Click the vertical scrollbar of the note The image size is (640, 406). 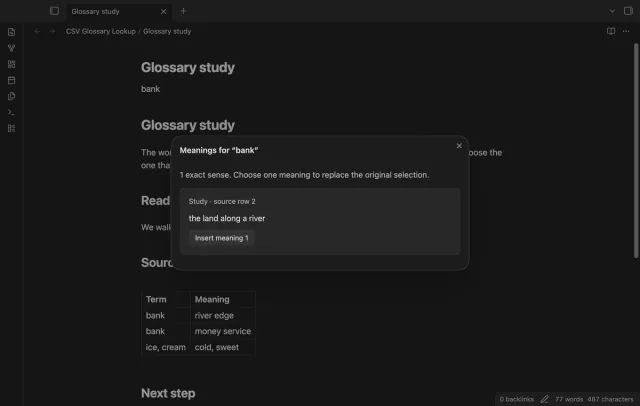[x=636, y=150]
